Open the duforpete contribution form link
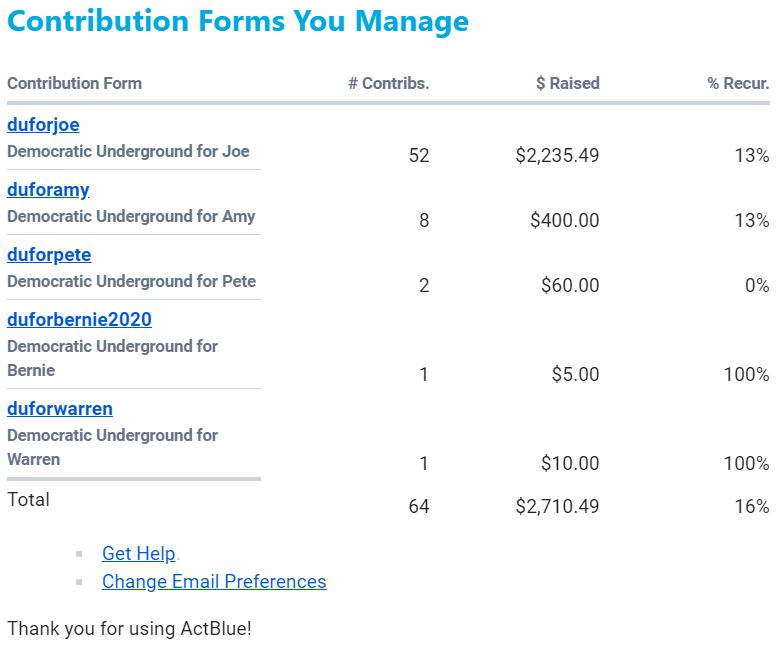Image resolution: width=777 pixels, height=648 pixels. click(49, 255)
